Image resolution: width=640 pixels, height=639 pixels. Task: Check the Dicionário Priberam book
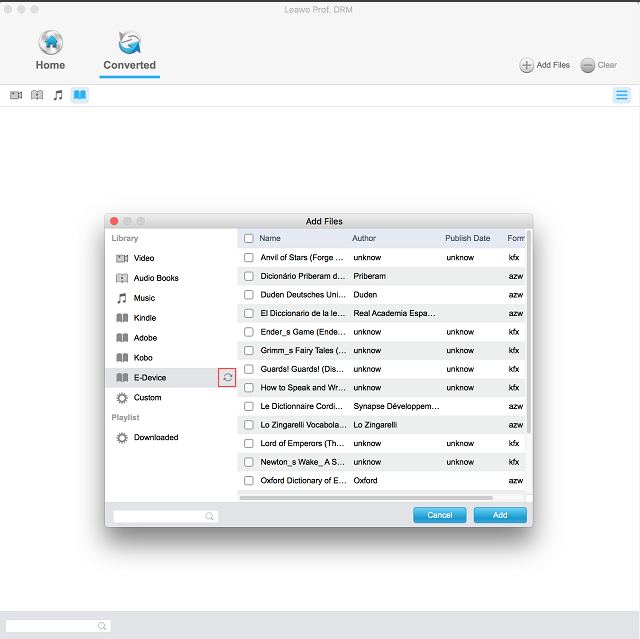pyautogui.click(x=249, y=276)
